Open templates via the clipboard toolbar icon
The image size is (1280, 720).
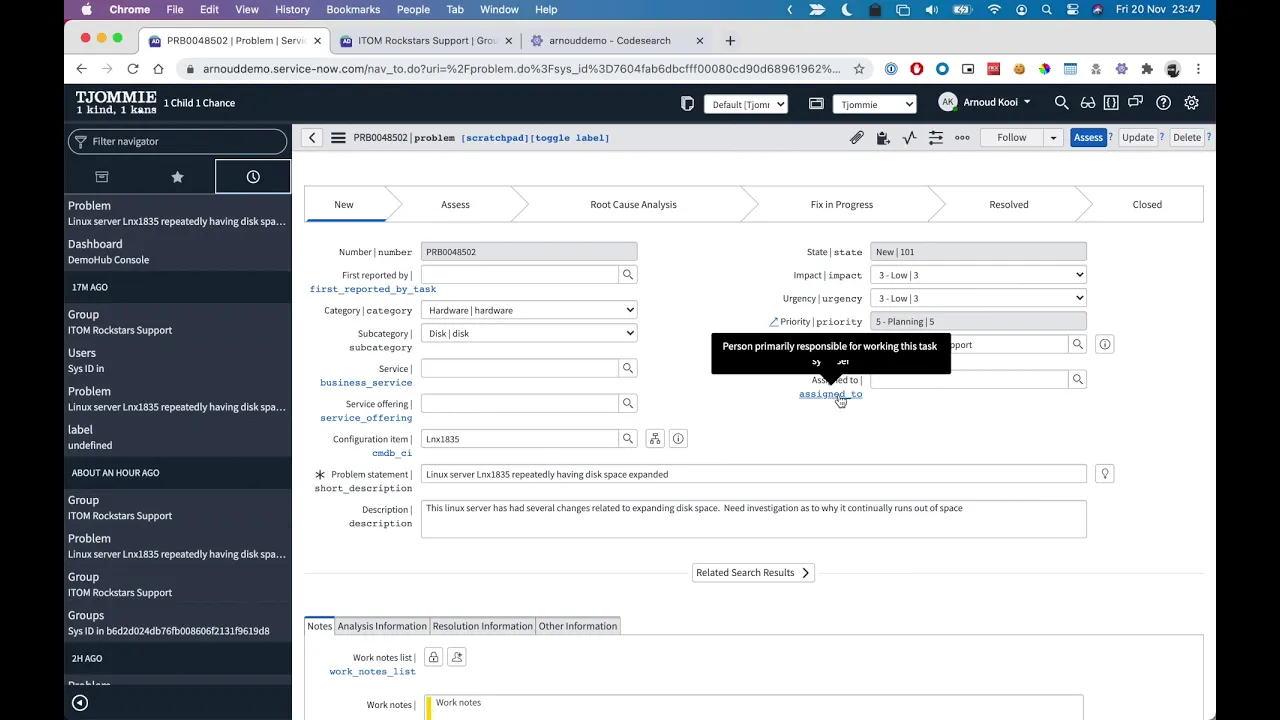(x=883, y=137)
